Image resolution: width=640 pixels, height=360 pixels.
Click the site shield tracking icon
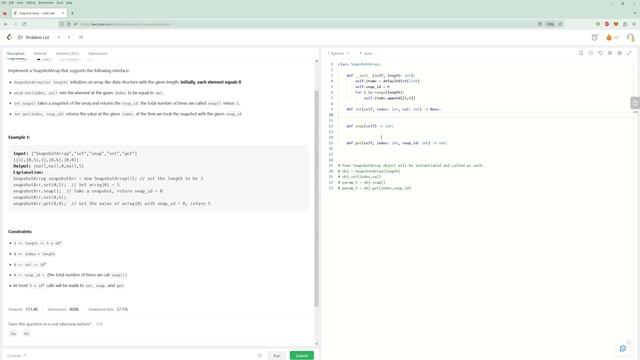pyautogui.click(x=61, y=24)
